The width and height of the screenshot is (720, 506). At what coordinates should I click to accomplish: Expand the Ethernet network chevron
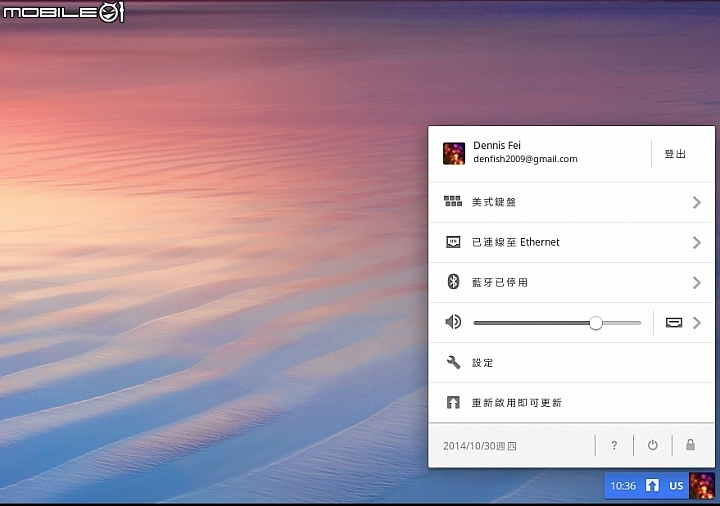click(697, 242)
